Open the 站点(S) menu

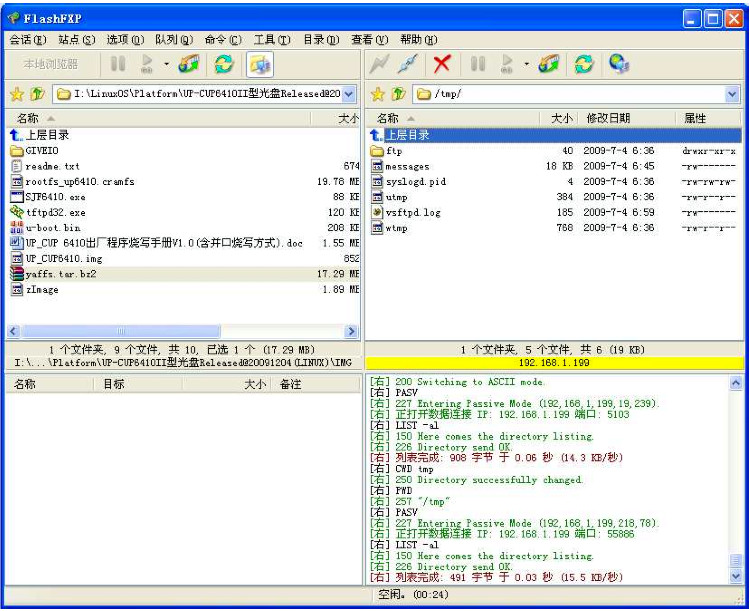[x=76, y=40]
